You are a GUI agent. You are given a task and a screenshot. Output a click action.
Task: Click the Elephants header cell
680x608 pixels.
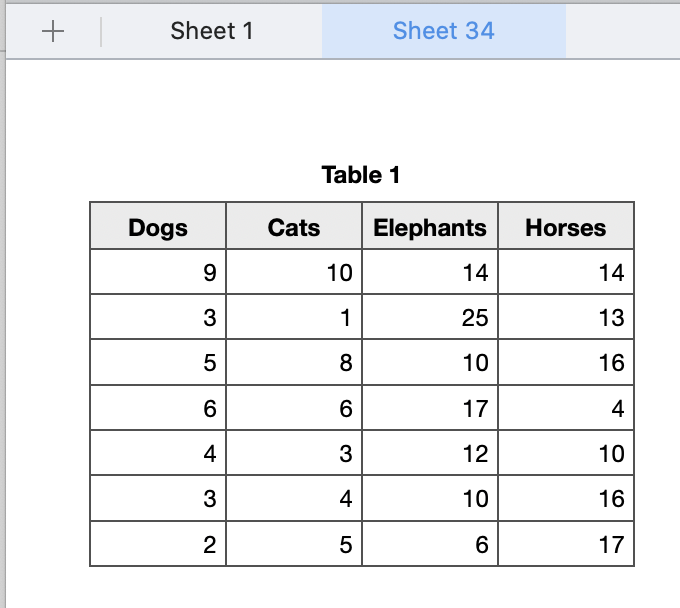tap(430, 227)
